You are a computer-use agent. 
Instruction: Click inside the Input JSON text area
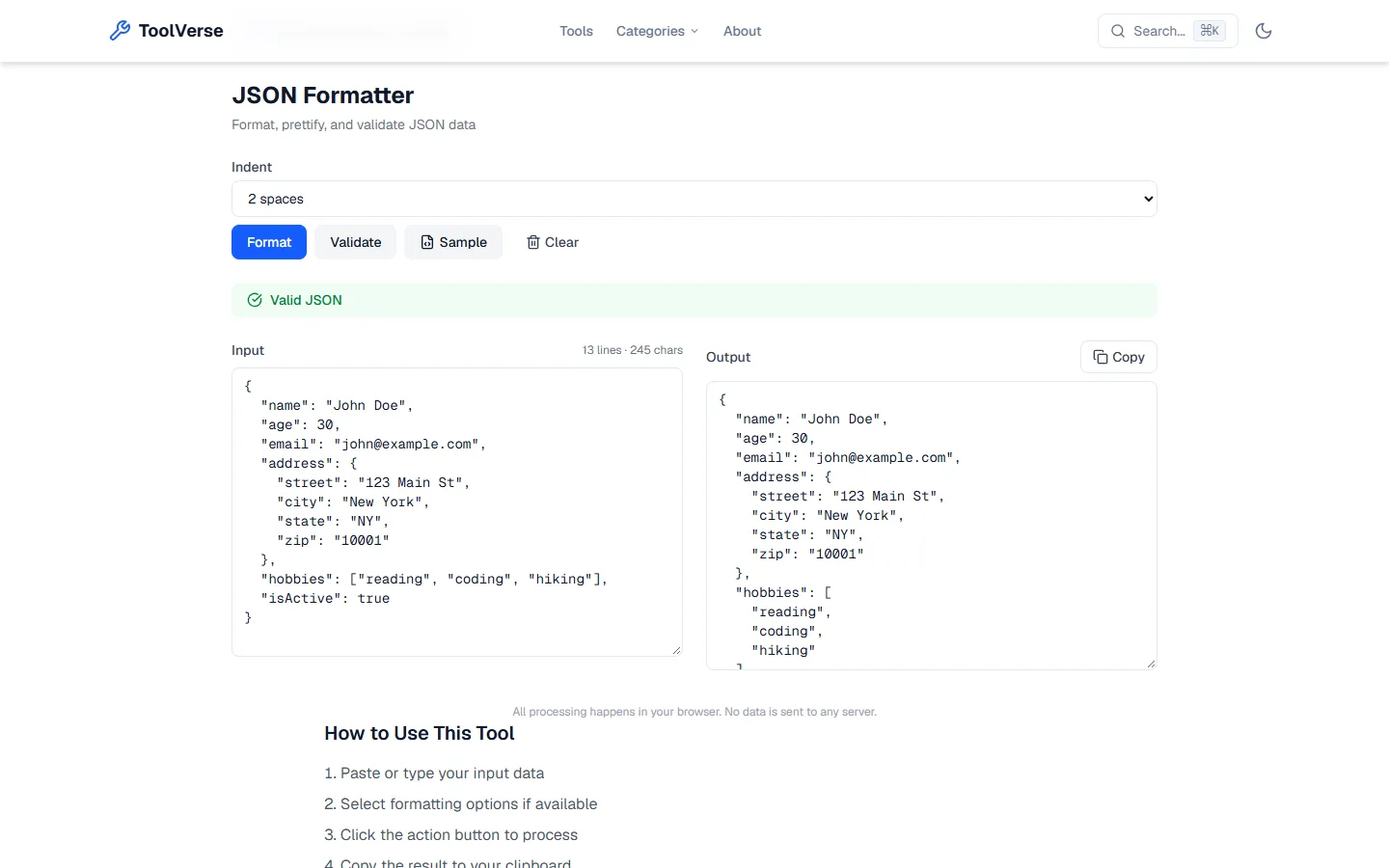click(457, 512)
